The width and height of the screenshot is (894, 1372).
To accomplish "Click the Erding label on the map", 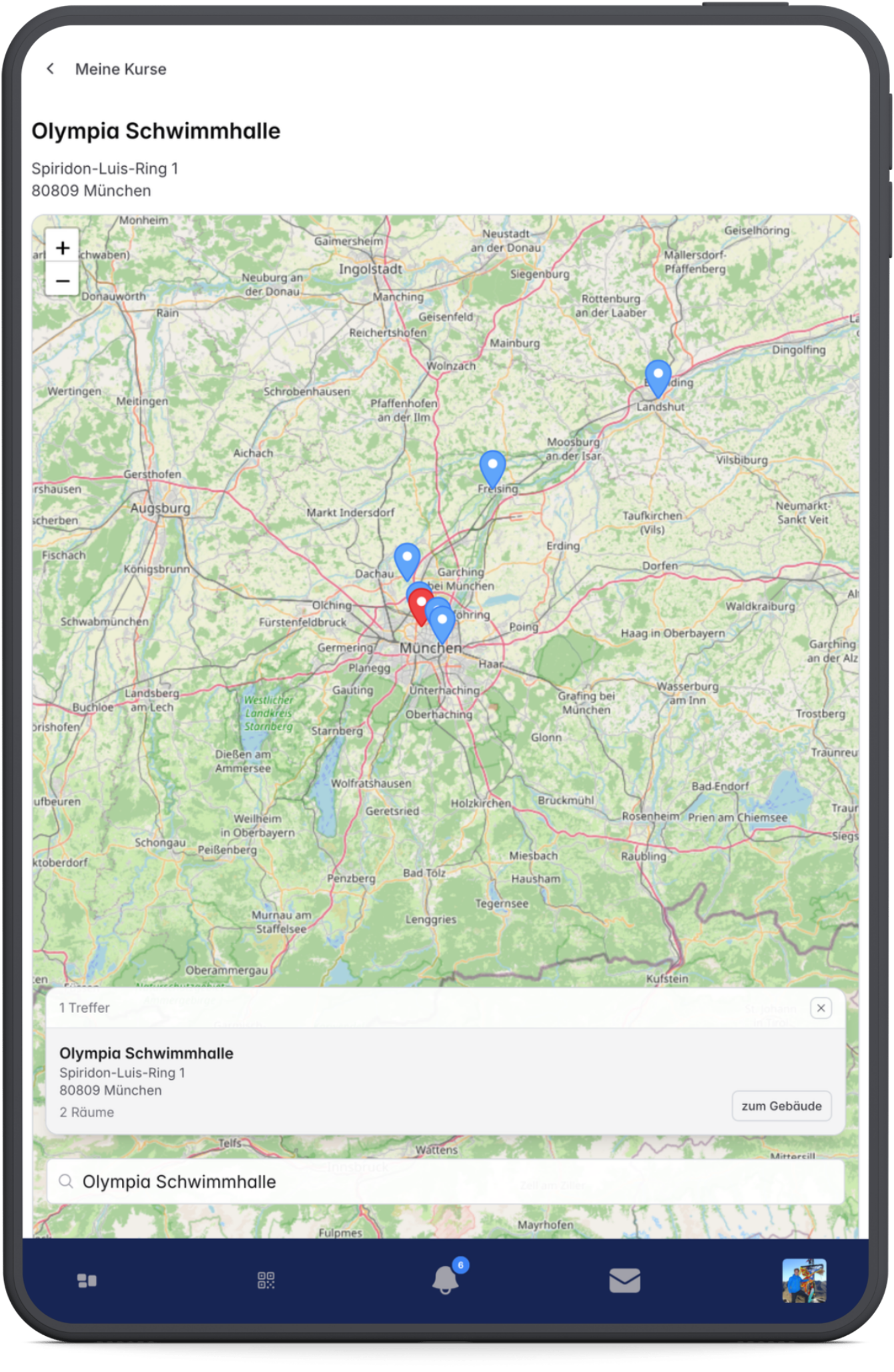I will click(x=563, y=546).
